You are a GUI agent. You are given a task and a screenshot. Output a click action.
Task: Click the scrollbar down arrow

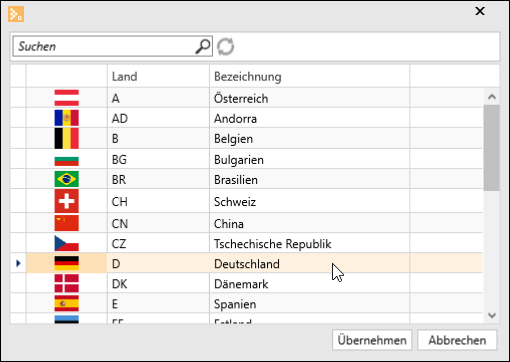click(492, 315)
